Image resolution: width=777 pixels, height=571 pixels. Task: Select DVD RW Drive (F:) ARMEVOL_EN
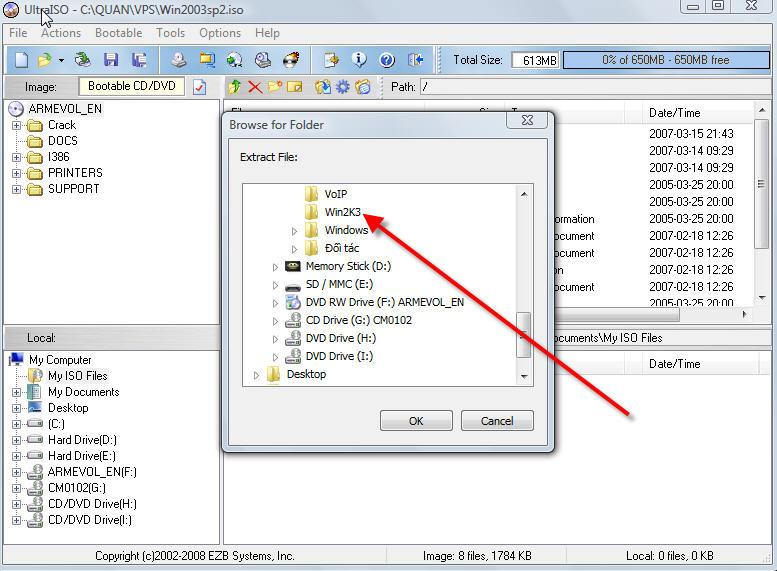coord(385,302)
